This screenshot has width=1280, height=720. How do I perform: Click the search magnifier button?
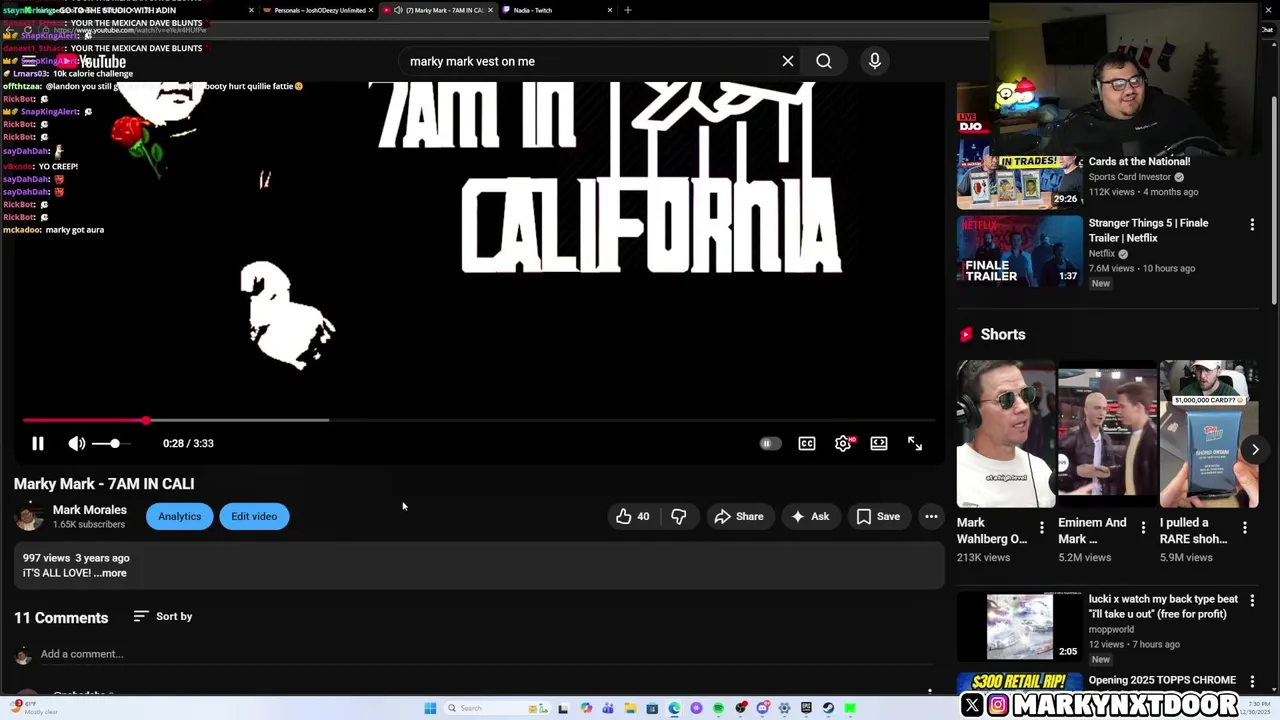coord(824,61)
